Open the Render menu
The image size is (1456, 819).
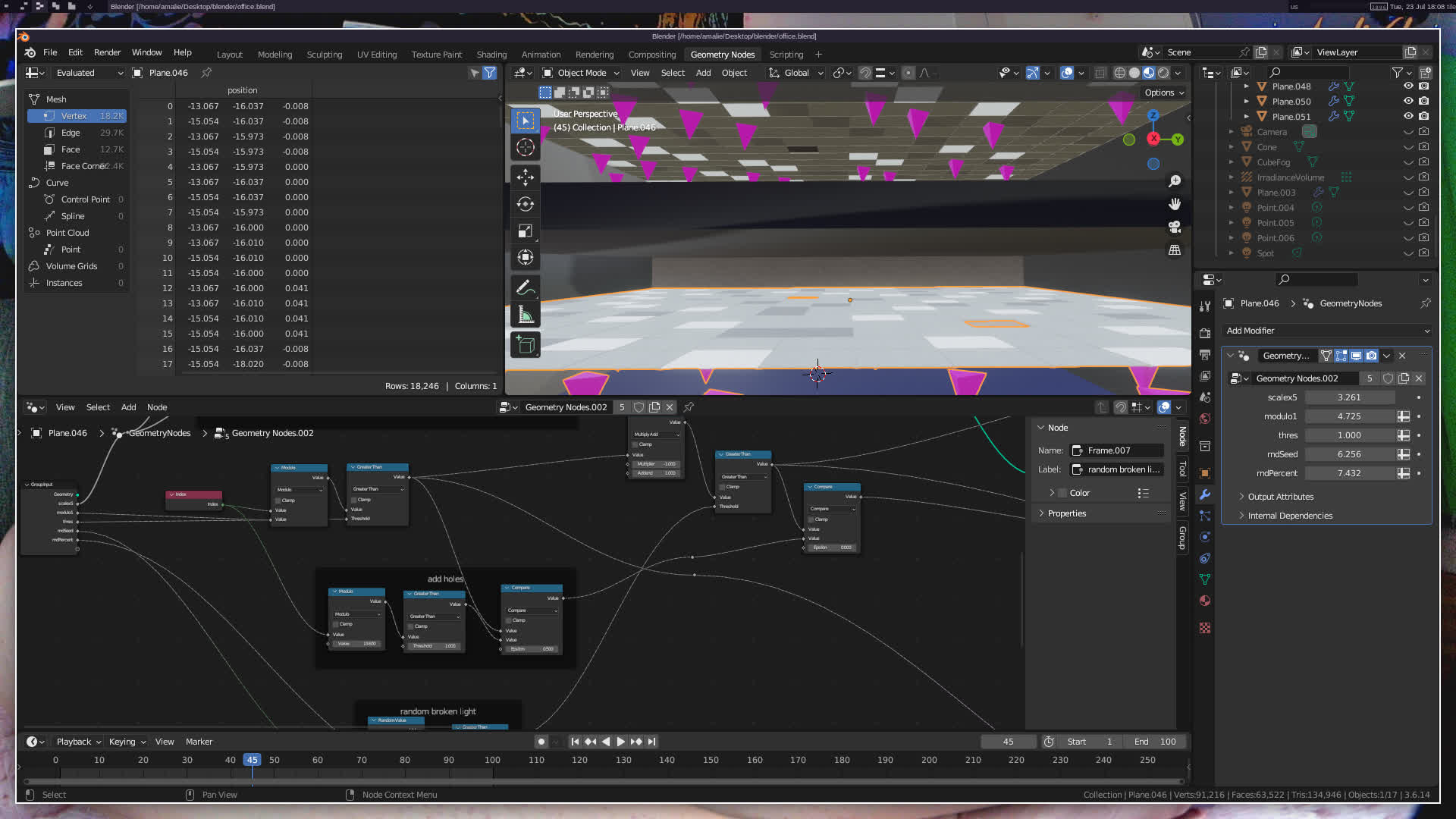coord(107,52)
